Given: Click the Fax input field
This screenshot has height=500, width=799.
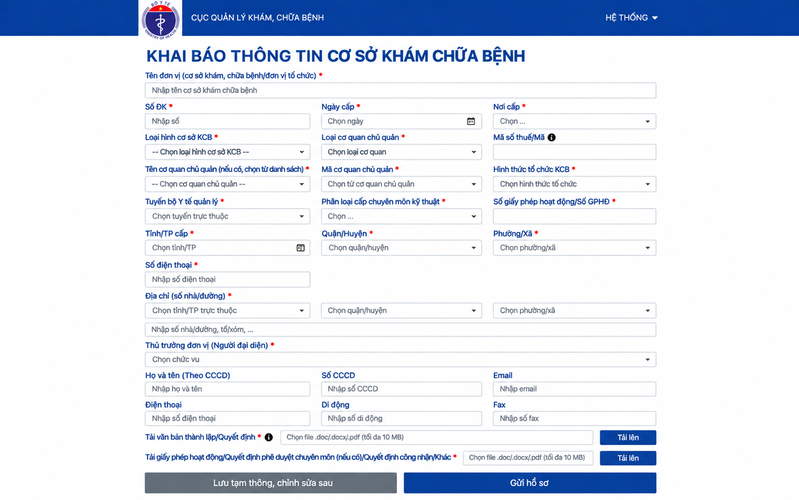Looking at the screenshot, I should pos(574,418).
